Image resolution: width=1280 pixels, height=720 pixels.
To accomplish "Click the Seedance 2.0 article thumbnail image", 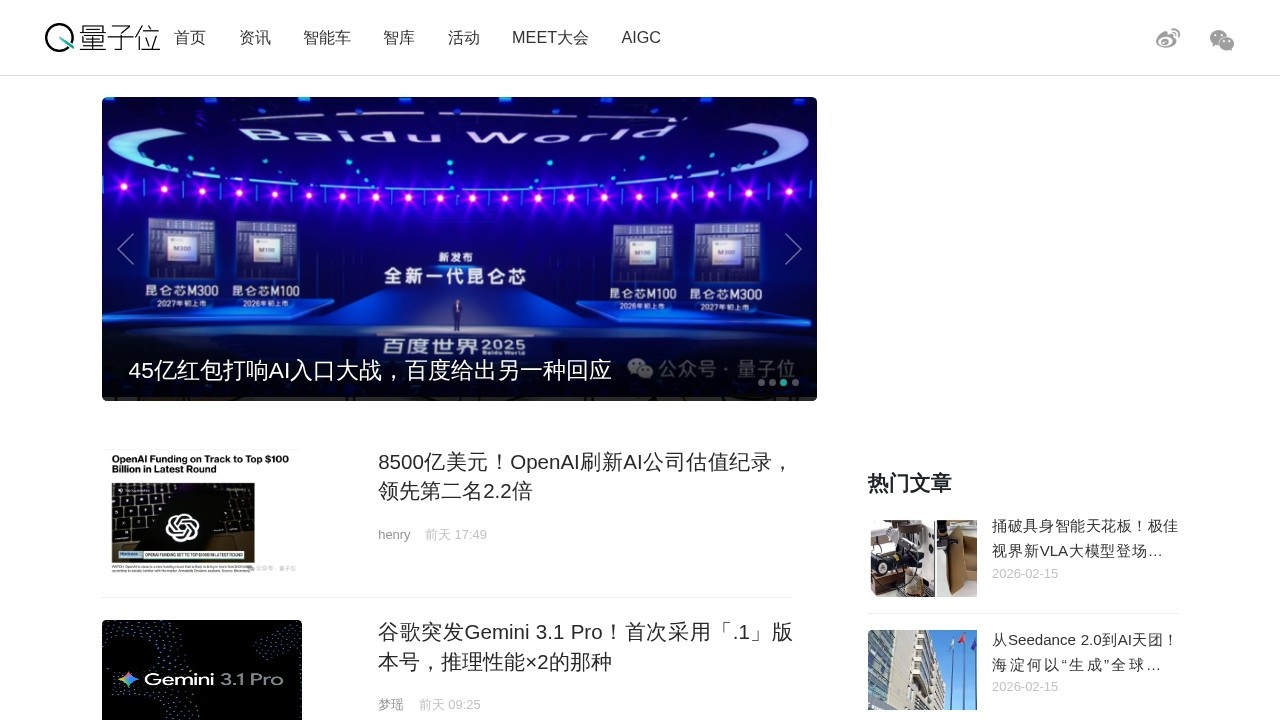I will tap(922, 670).
